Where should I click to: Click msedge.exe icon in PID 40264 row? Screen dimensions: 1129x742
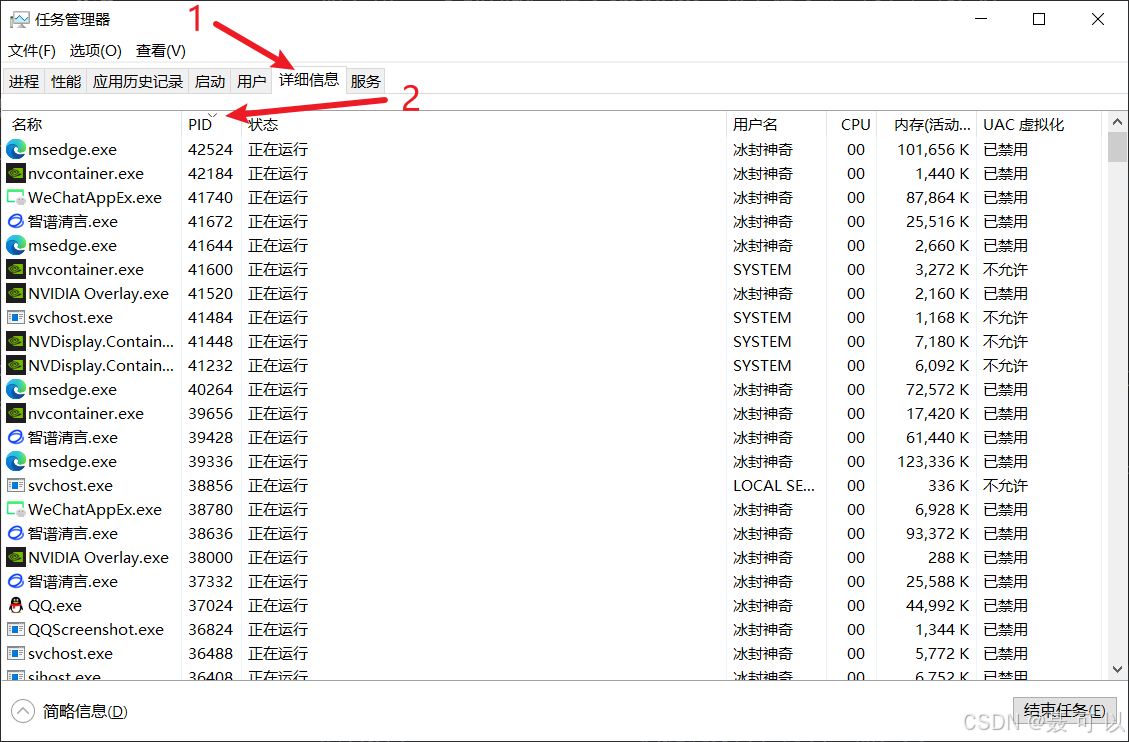pyautogui.click(x=16, y=389)
